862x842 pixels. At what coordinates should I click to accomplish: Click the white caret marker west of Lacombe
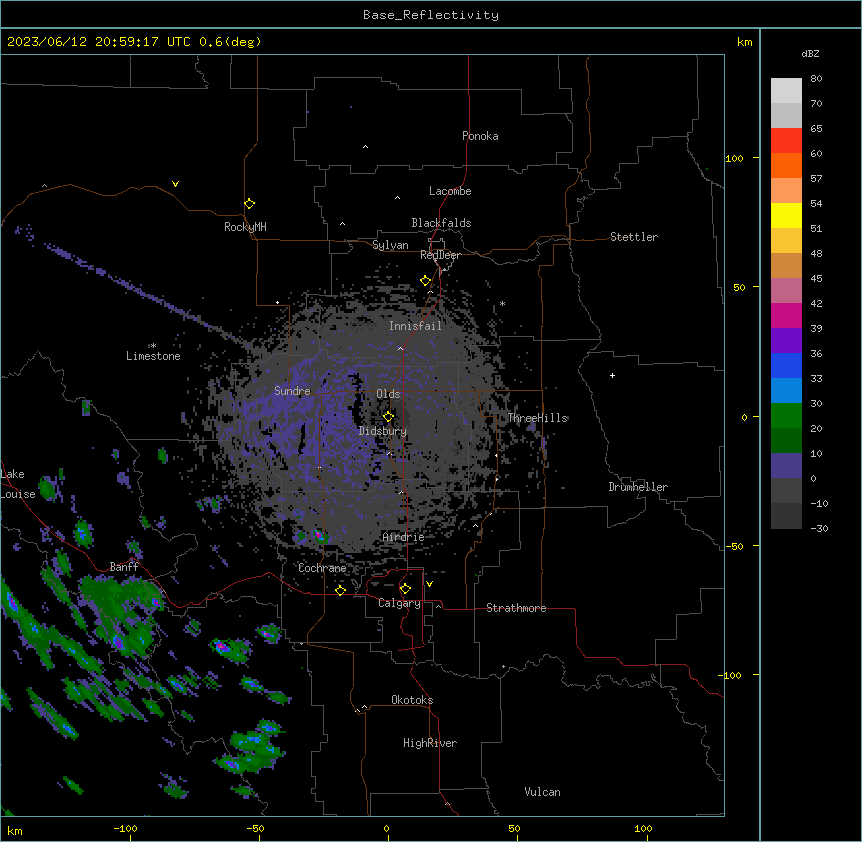(x=397, y=198)
